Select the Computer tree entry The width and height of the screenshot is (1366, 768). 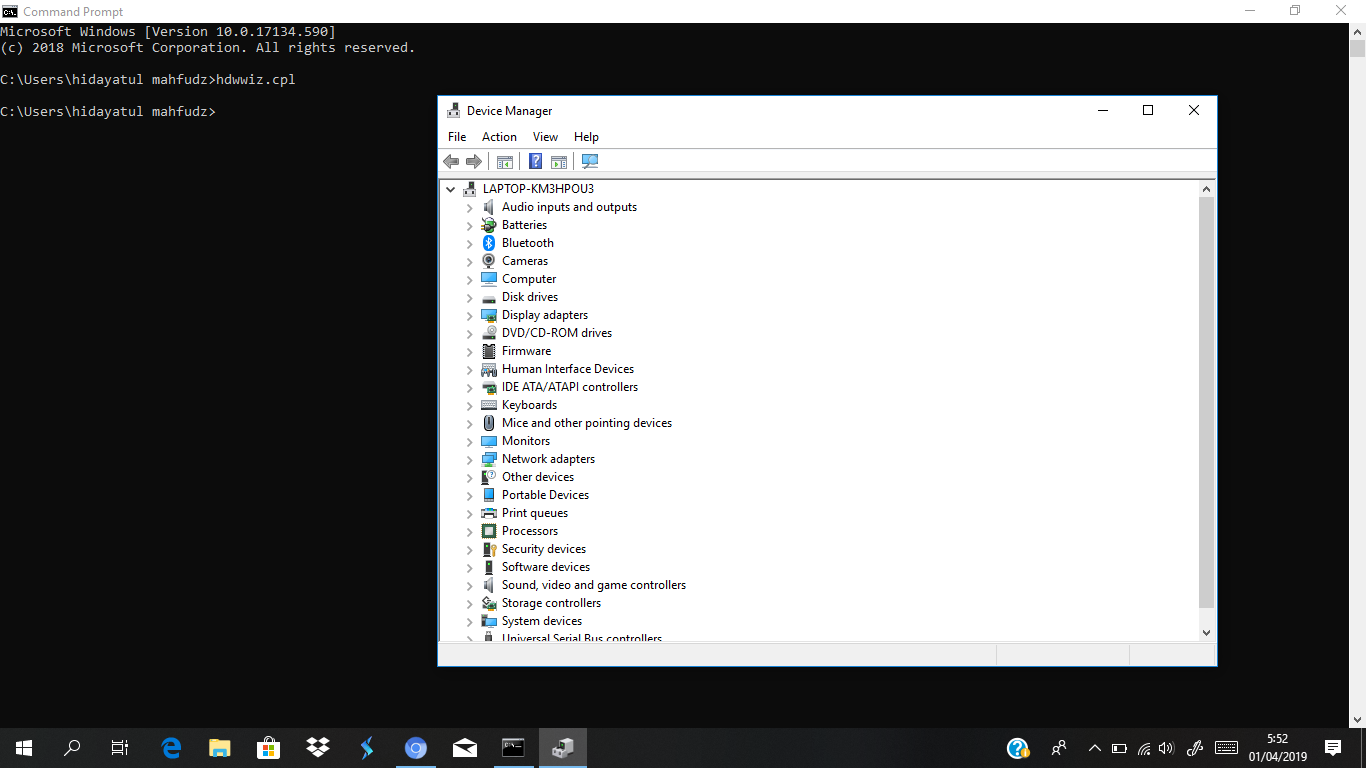(x=529, y=279)
